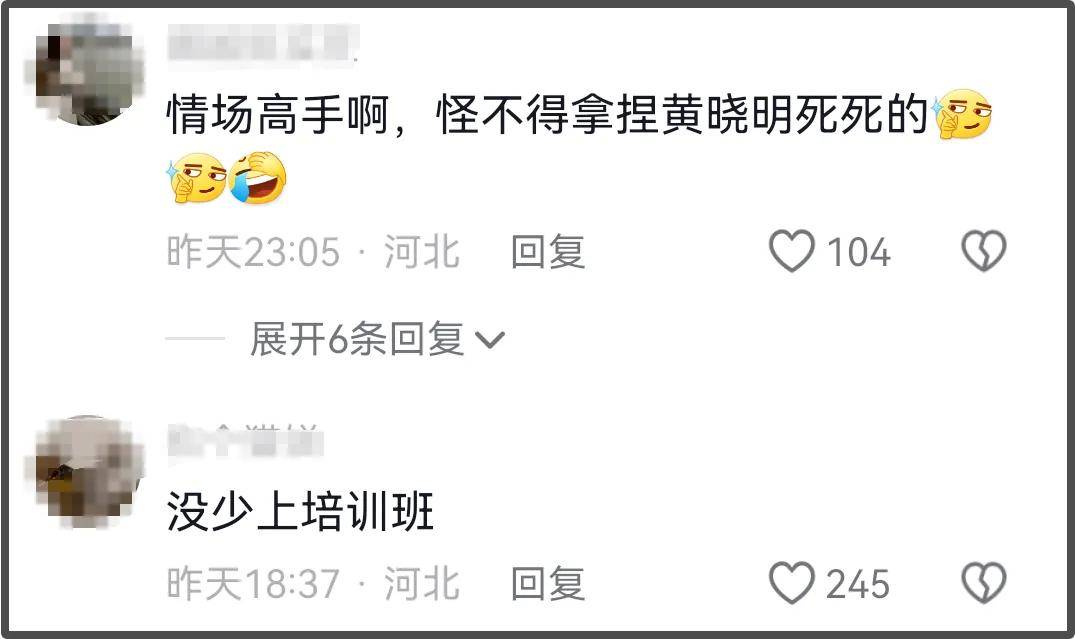This screenshot has width=1075, height=639.
Task: Reply to the comment posted at 18:37
Action: [548, 583]
